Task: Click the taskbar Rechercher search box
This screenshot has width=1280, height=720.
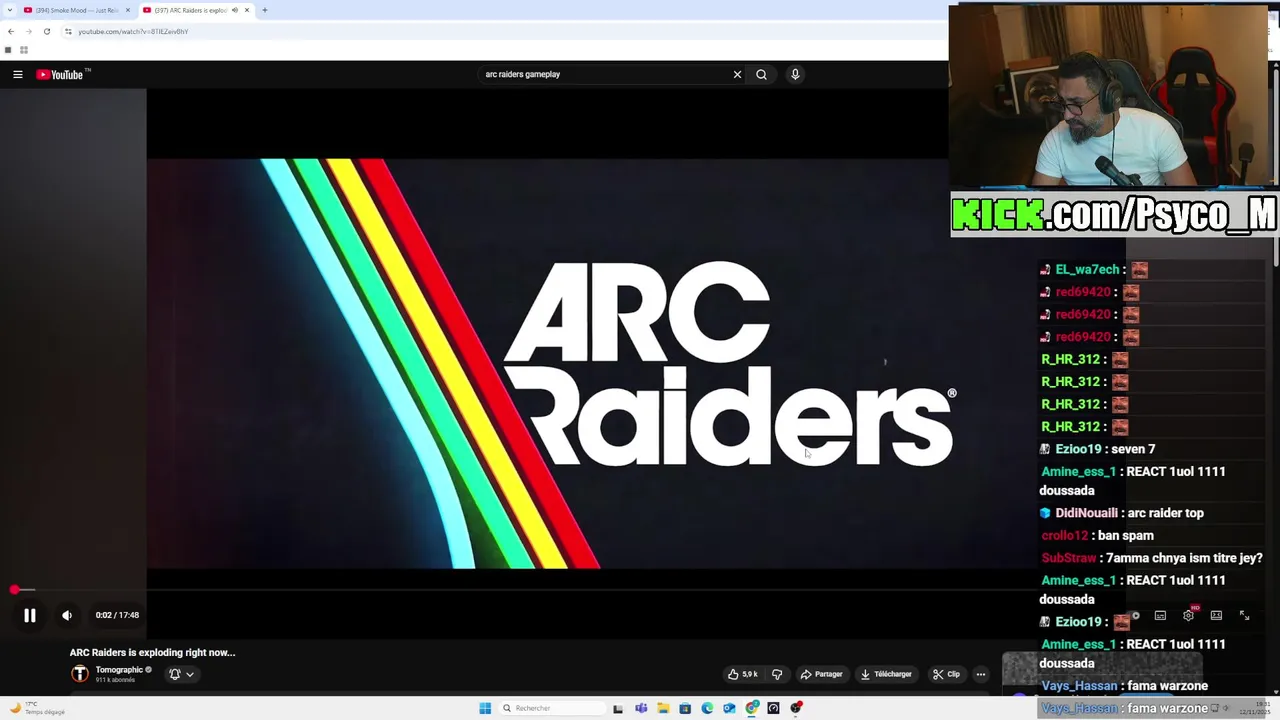Action: click(550, 708)
